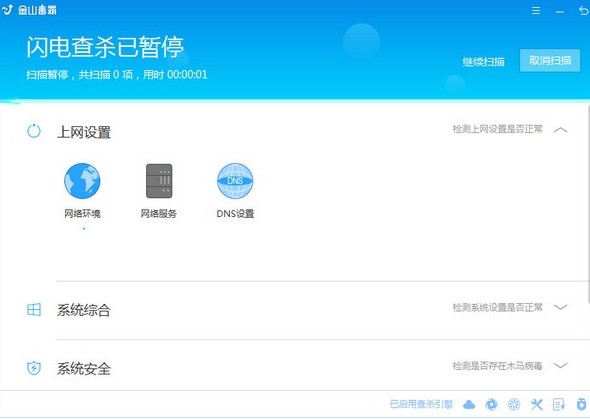Open the hamburger main menu
The image size is (590, 419).
536,11
